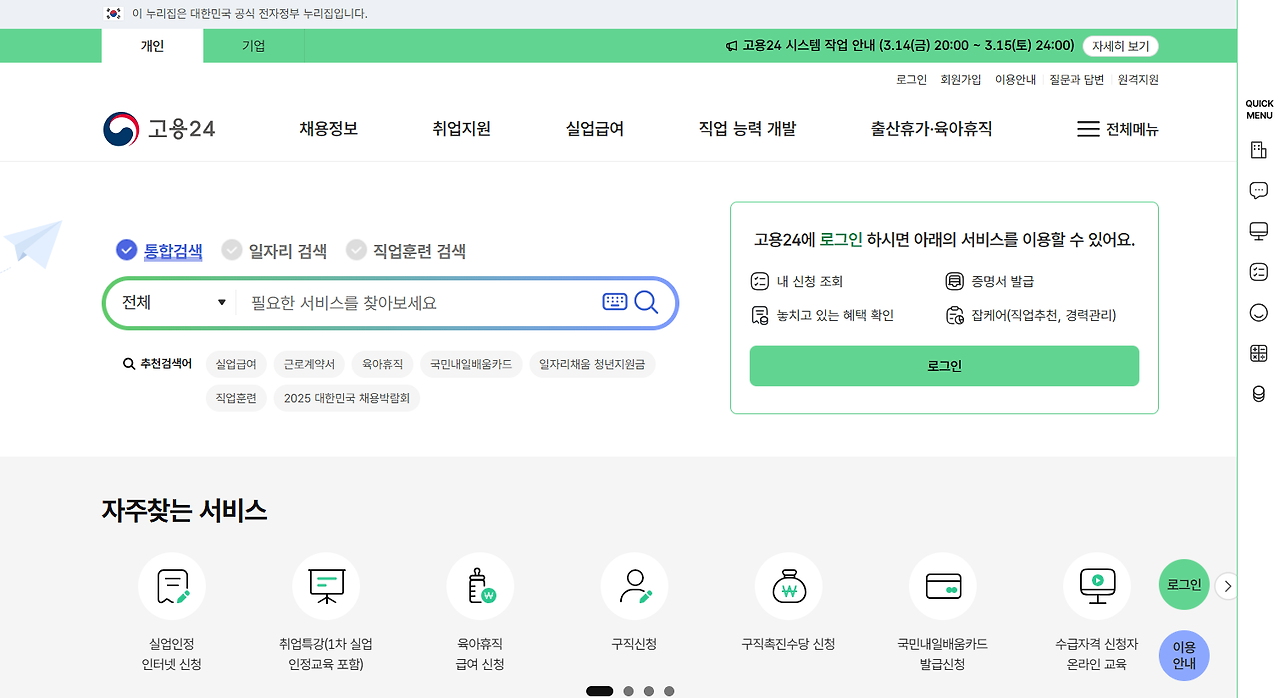
Task: Click the 로그인 word in the login panel heading
Action: coord(841,240)
